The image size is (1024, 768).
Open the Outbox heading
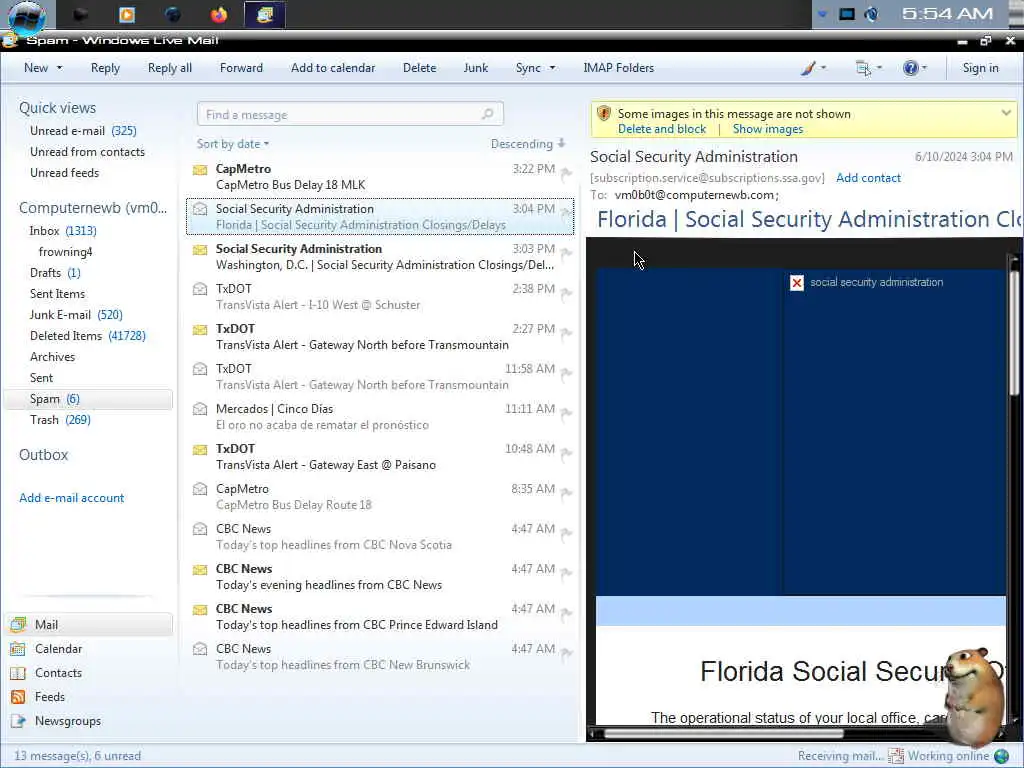(x=43, y=455)
